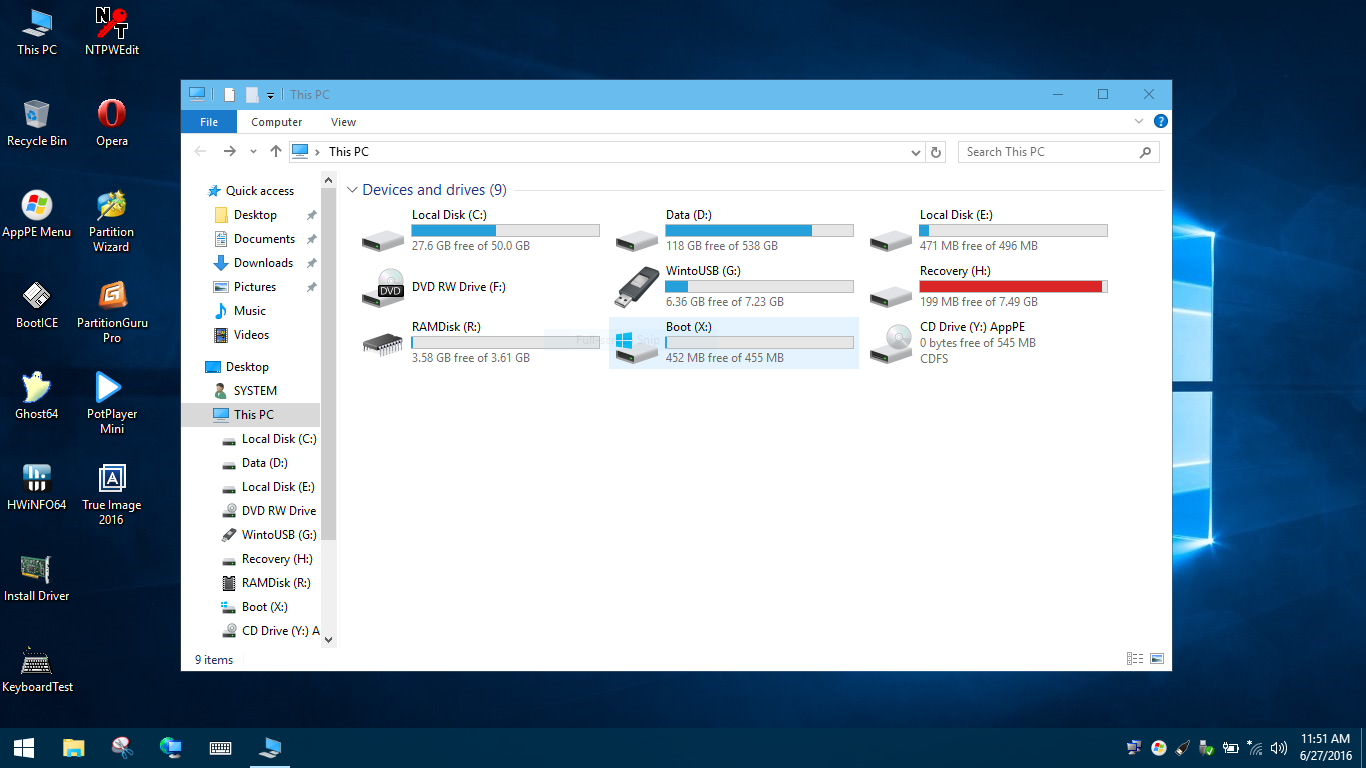Screen dimensions: 1366x768
Task: Click the Explorer help question mark icon
Action: click(1160, 121)
